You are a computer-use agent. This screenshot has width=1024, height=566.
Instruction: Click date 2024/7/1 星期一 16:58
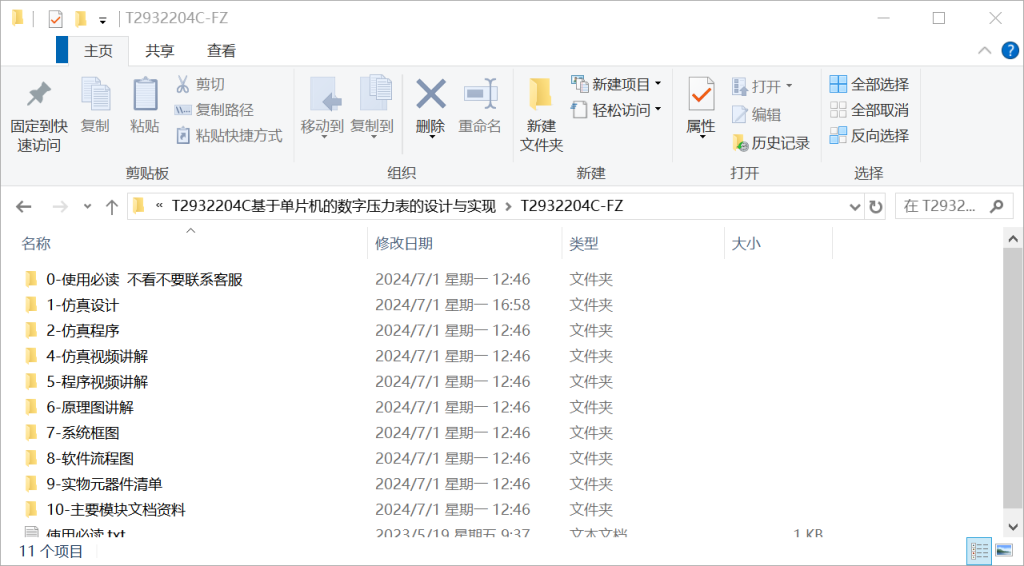tap(453, 305)
